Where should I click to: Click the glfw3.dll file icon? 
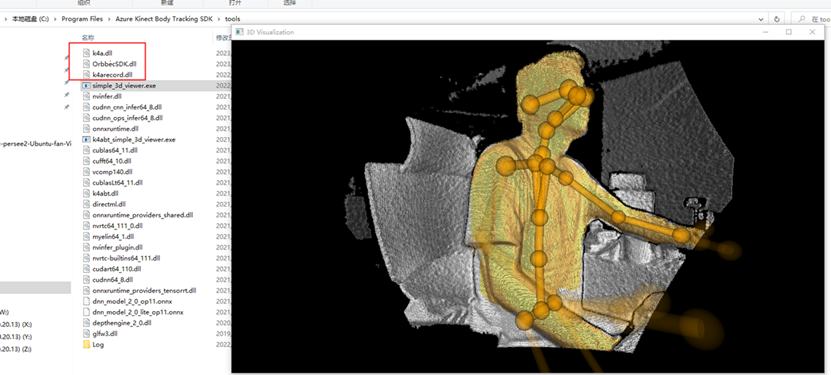click(87, 334)
